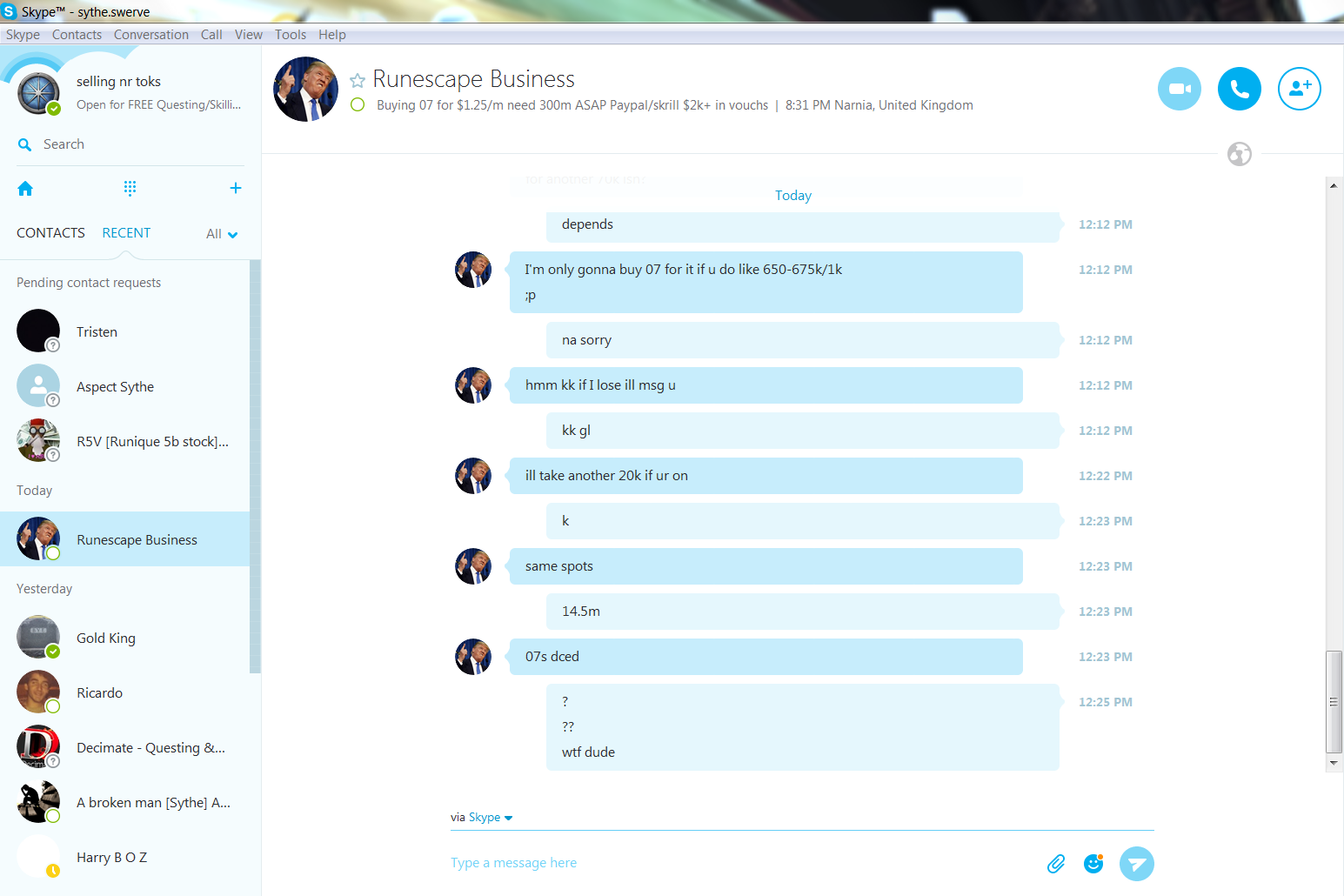Open the Runescape Business profile picture in the header
Screen dimensions: 1344x896
[x=306, y=89]
